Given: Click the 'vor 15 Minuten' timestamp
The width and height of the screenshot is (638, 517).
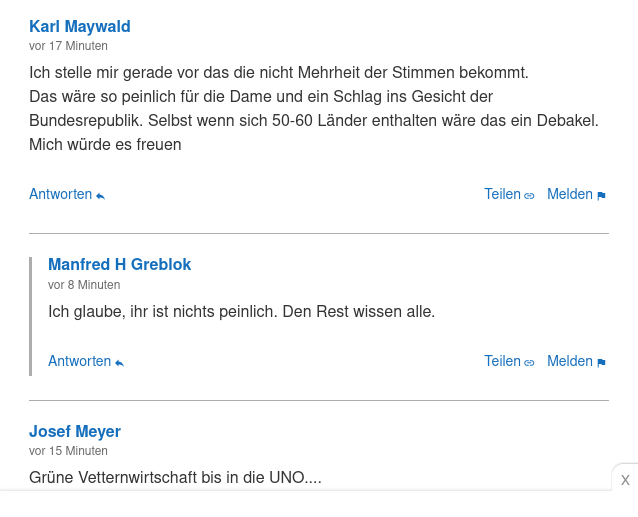Looking at the screenshot, I should pos(68,451).
